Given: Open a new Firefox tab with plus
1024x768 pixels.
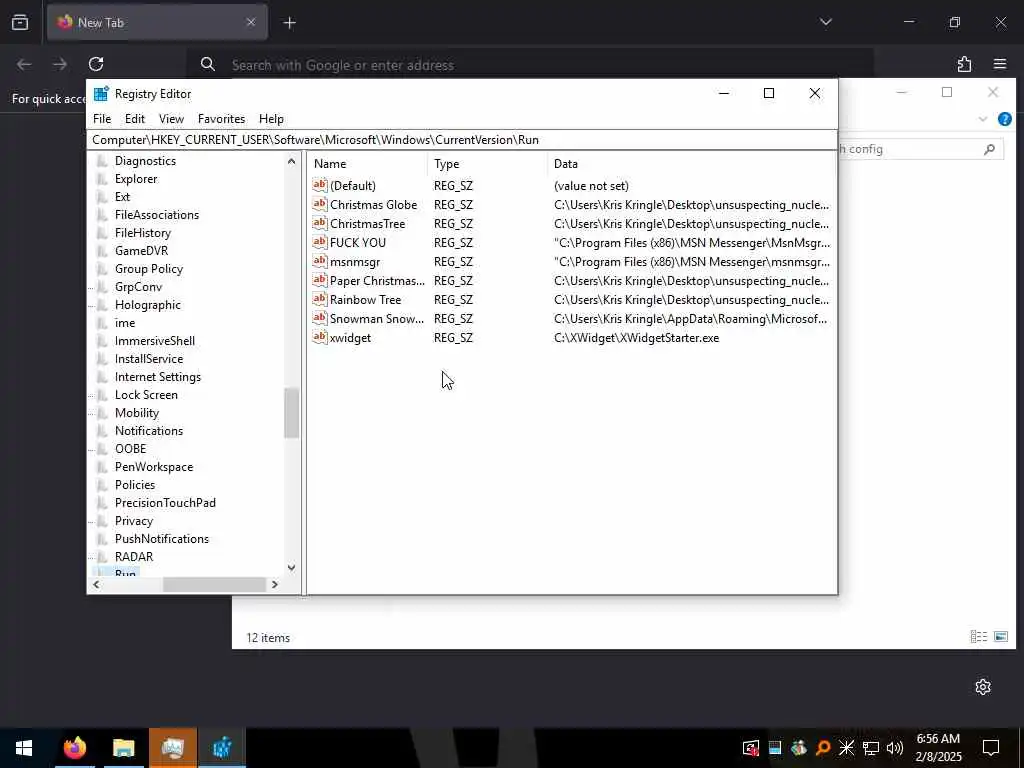Looking at the screenshot, I should [289, 23].
